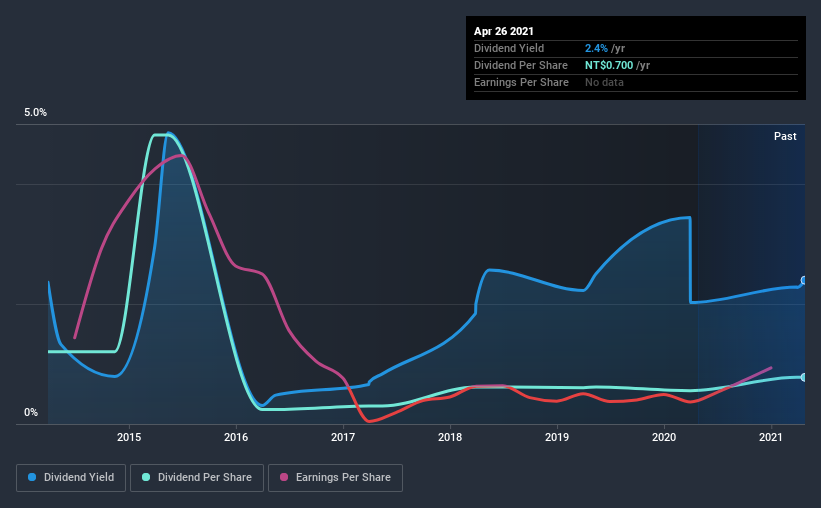Click the tooltip Dividend Per Share row label

[x=520, y=65]
